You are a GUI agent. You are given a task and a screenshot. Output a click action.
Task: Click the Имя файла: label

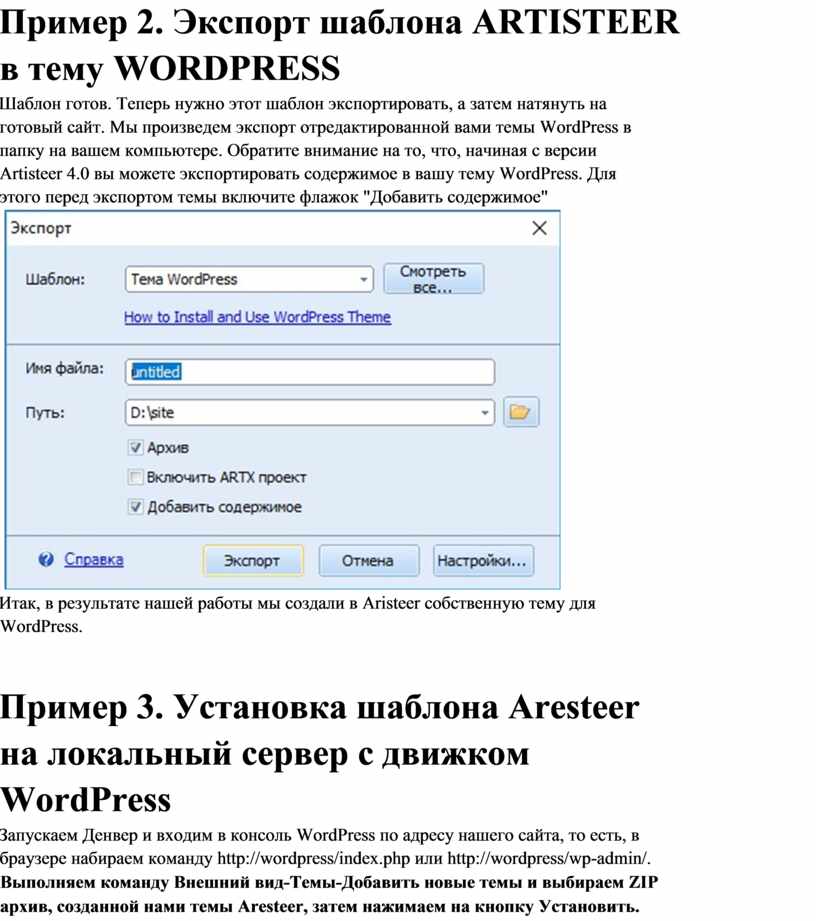64,368
